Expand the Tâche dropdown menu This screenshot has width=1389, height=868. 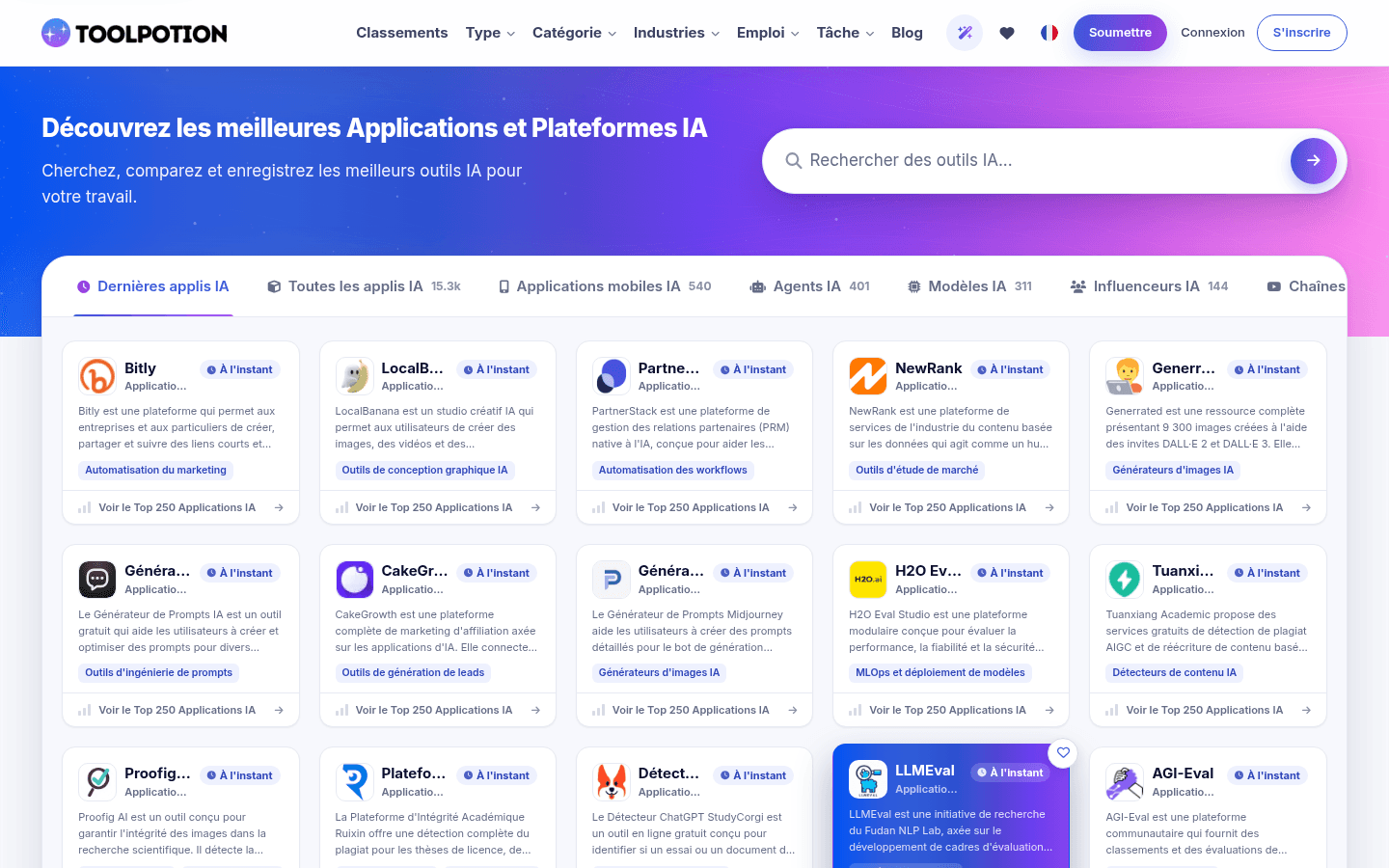pos(845,33)
